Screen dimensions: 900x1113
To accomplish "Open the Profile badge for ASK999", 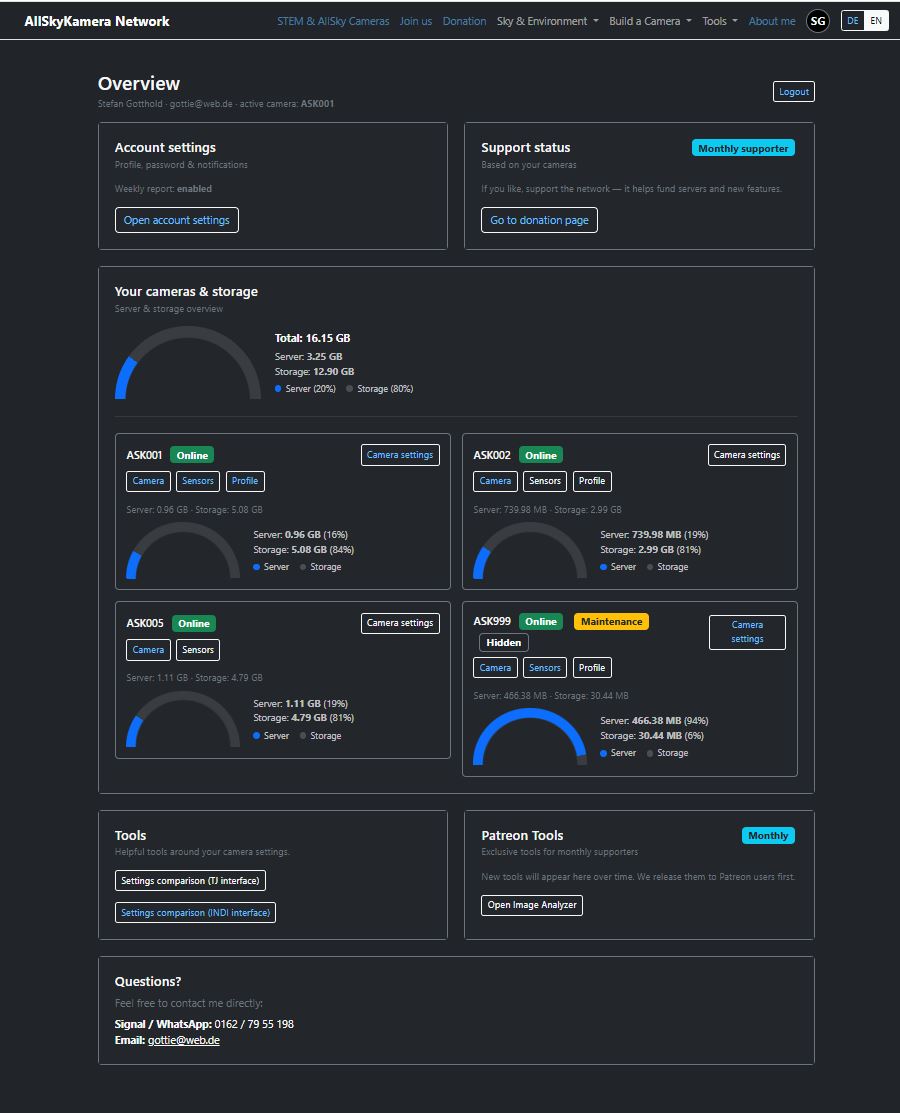I will (x=591, y=667).
